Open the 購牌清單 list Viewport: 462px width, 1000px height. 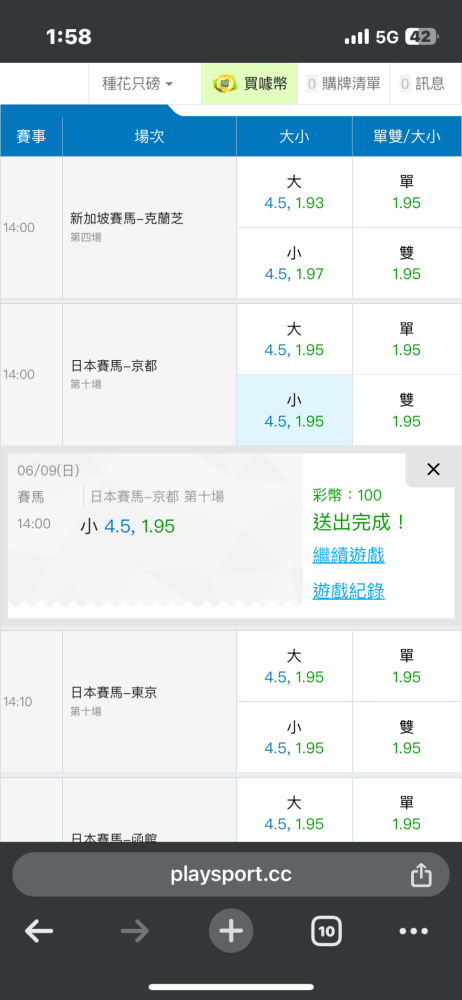coord(343,84)
